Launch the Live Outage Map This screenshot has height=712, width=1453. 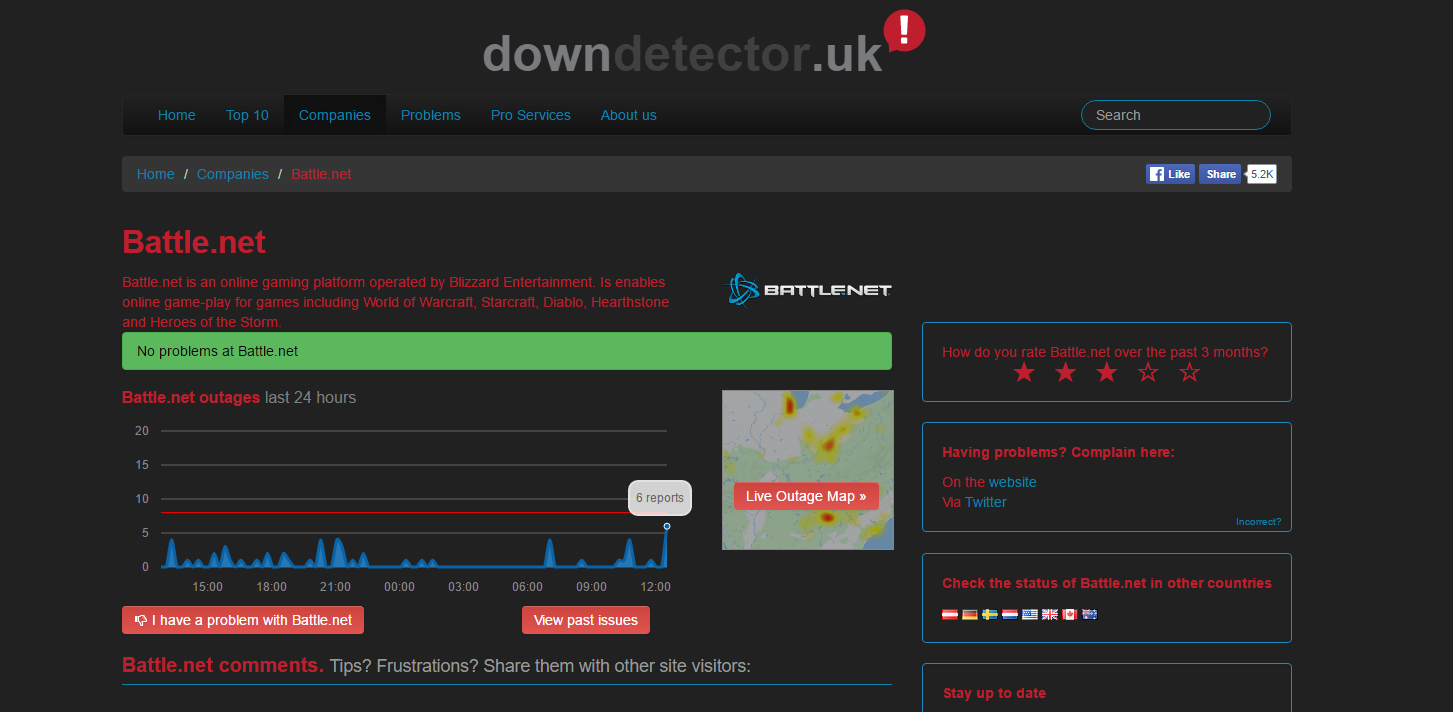[806, 495]
